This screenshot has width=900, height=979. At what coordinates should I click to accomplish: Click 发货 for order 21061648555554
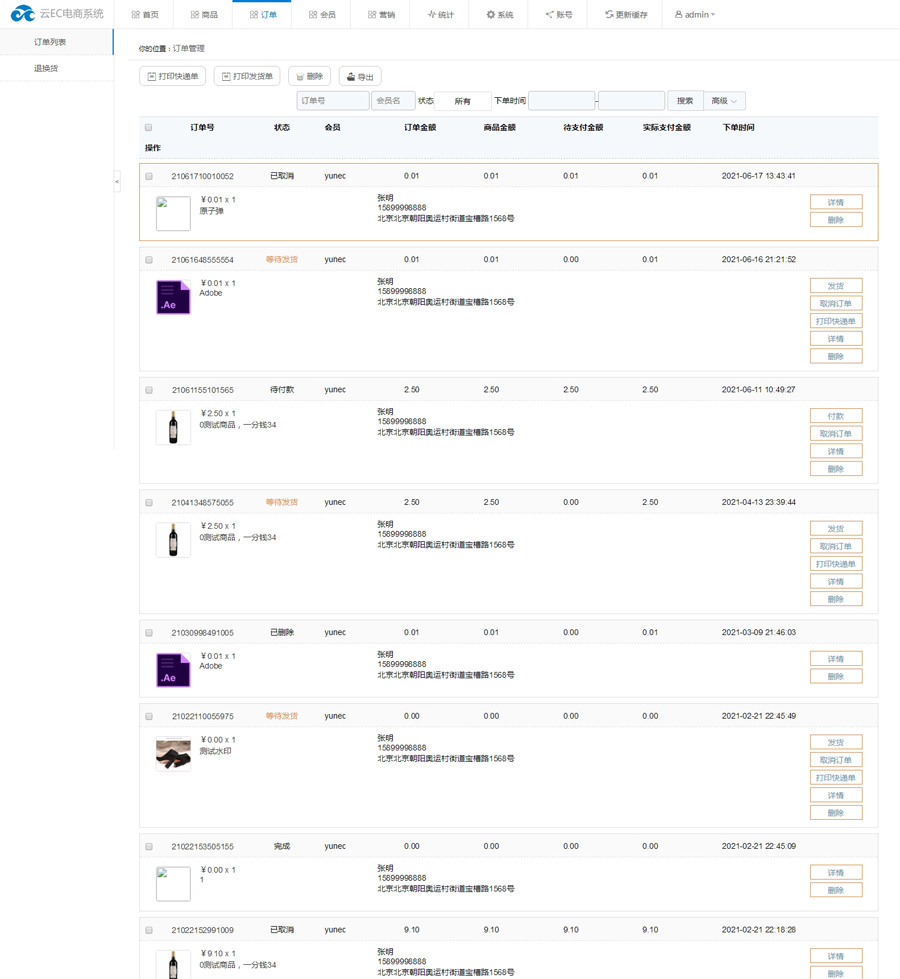[x=835, y=286]
